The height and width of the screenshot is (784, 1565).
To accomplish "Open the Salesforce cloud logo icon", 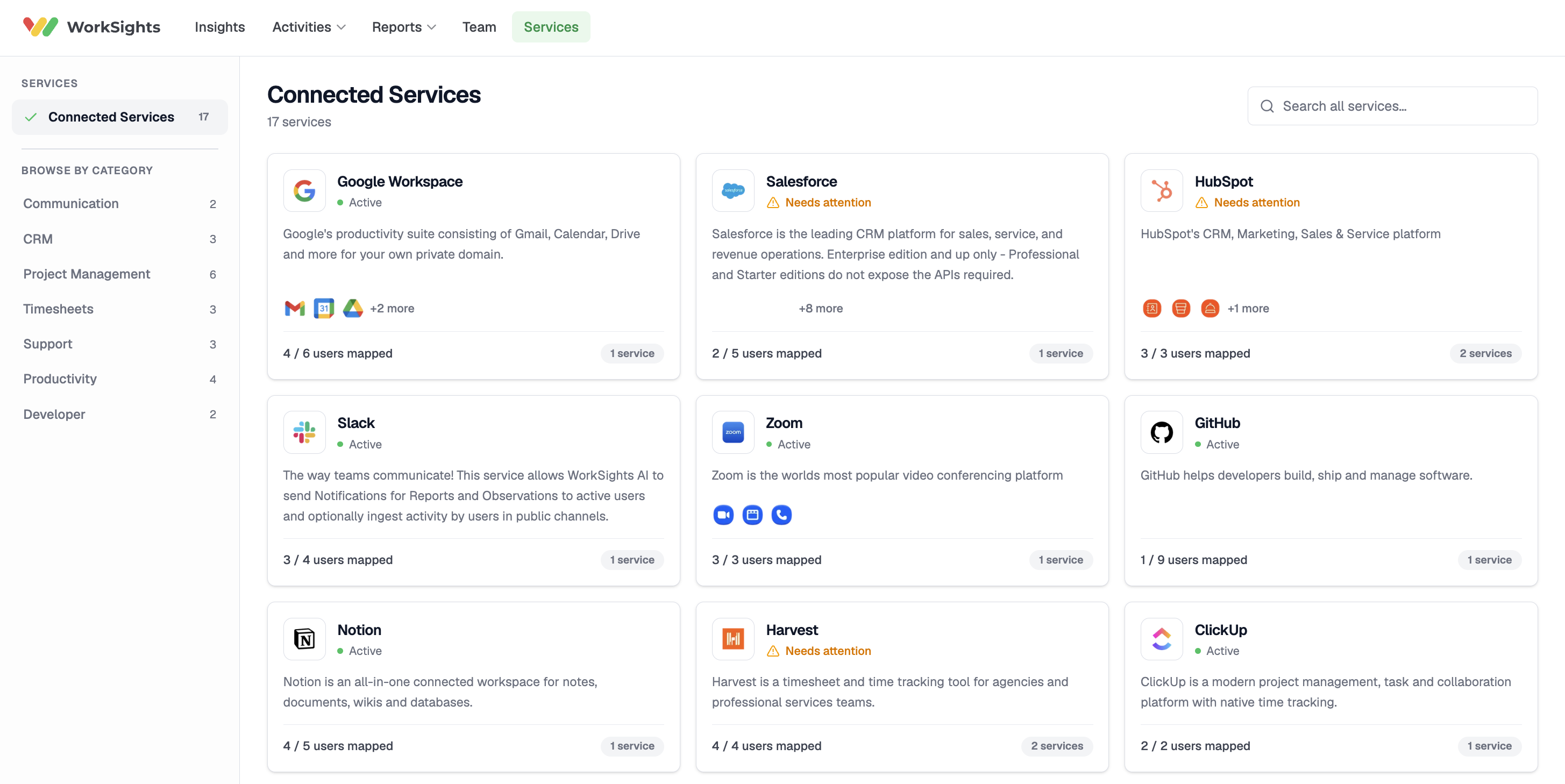I will pyautogui.click(x=733, y=191).
